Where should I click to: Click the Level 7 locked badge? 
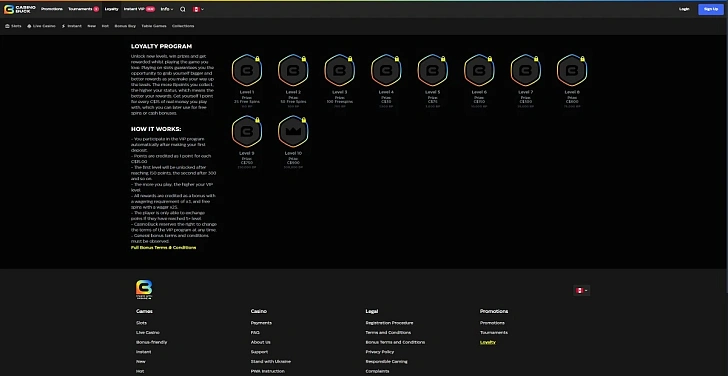tap(526, 70)
